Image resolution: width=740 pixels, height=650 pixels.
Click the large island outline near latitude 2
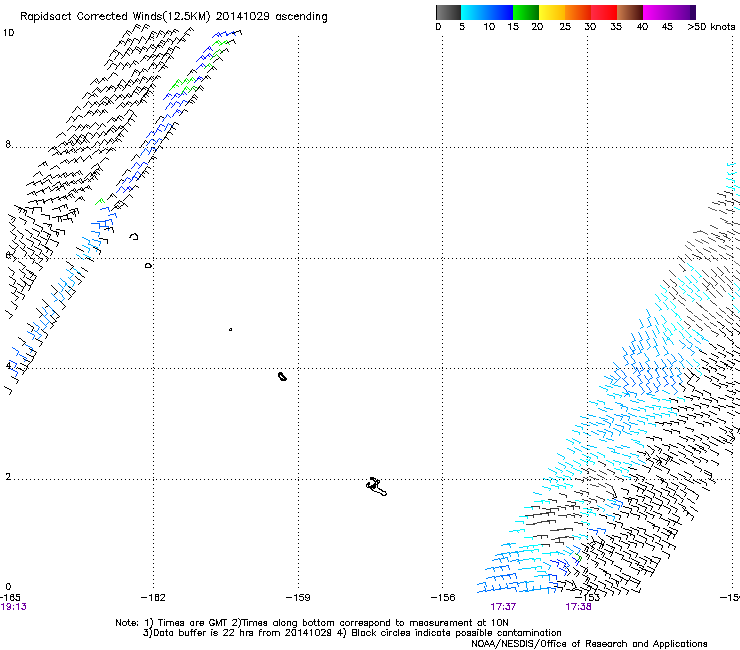click(377, 487)
